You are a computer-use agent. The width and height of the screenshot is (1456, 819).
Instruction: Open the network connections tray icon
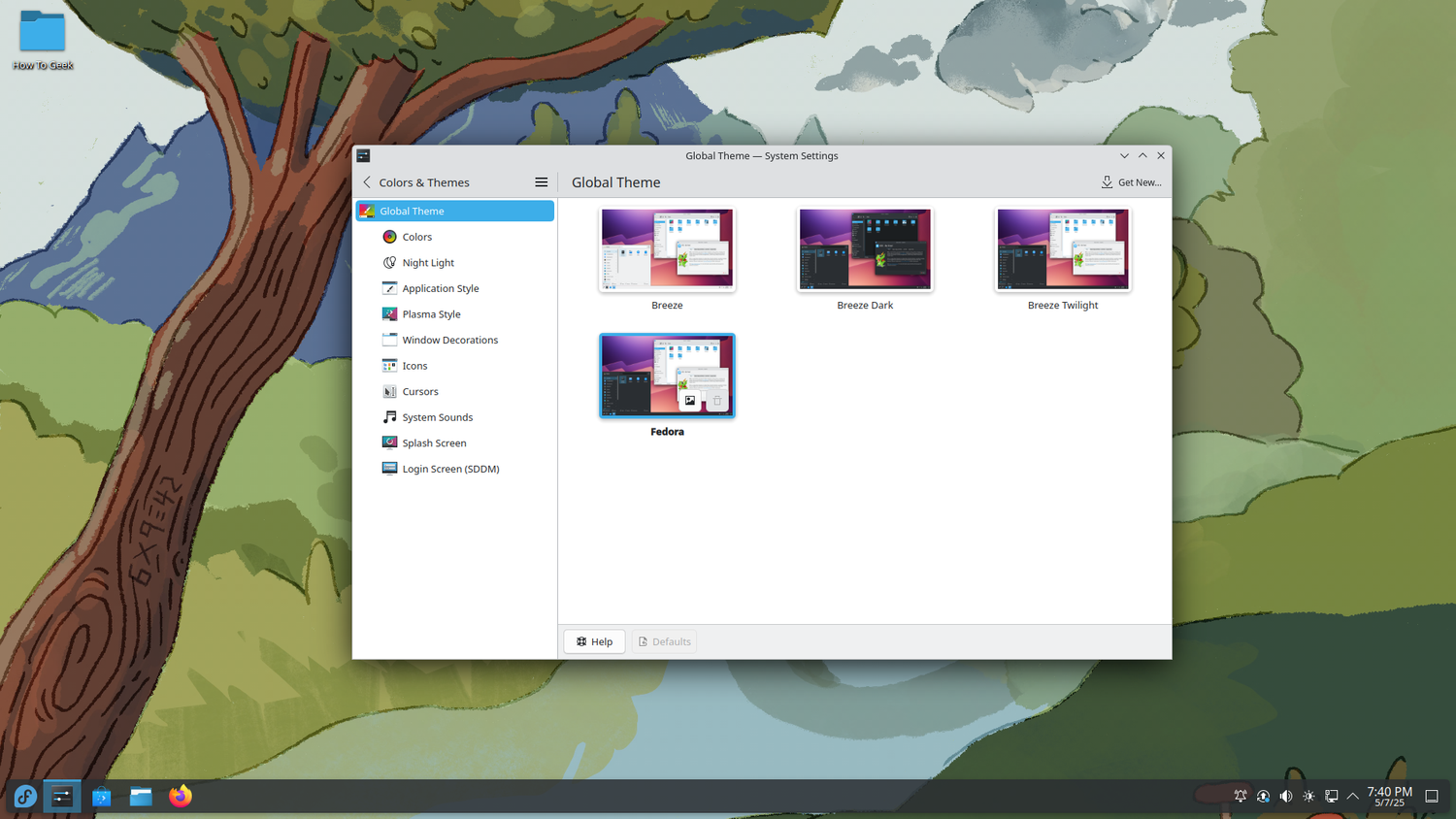point(1331,797)
